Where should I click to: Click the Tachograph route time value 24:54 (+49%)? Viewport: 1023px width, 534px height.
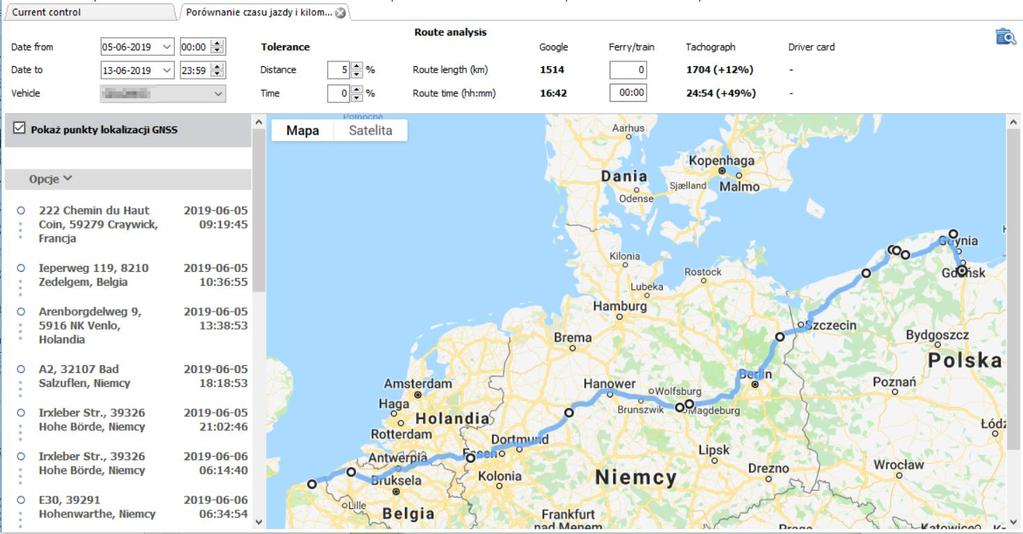(x=721, y=93)
